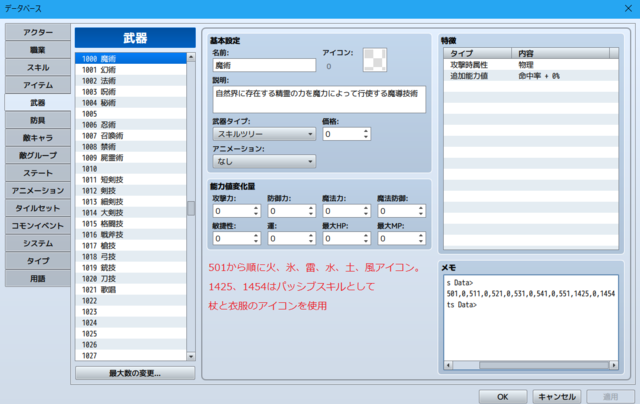Go to the 敵キャラ tab
The image size is (640, 404).
pyautogui.click(x=38, y=138)
